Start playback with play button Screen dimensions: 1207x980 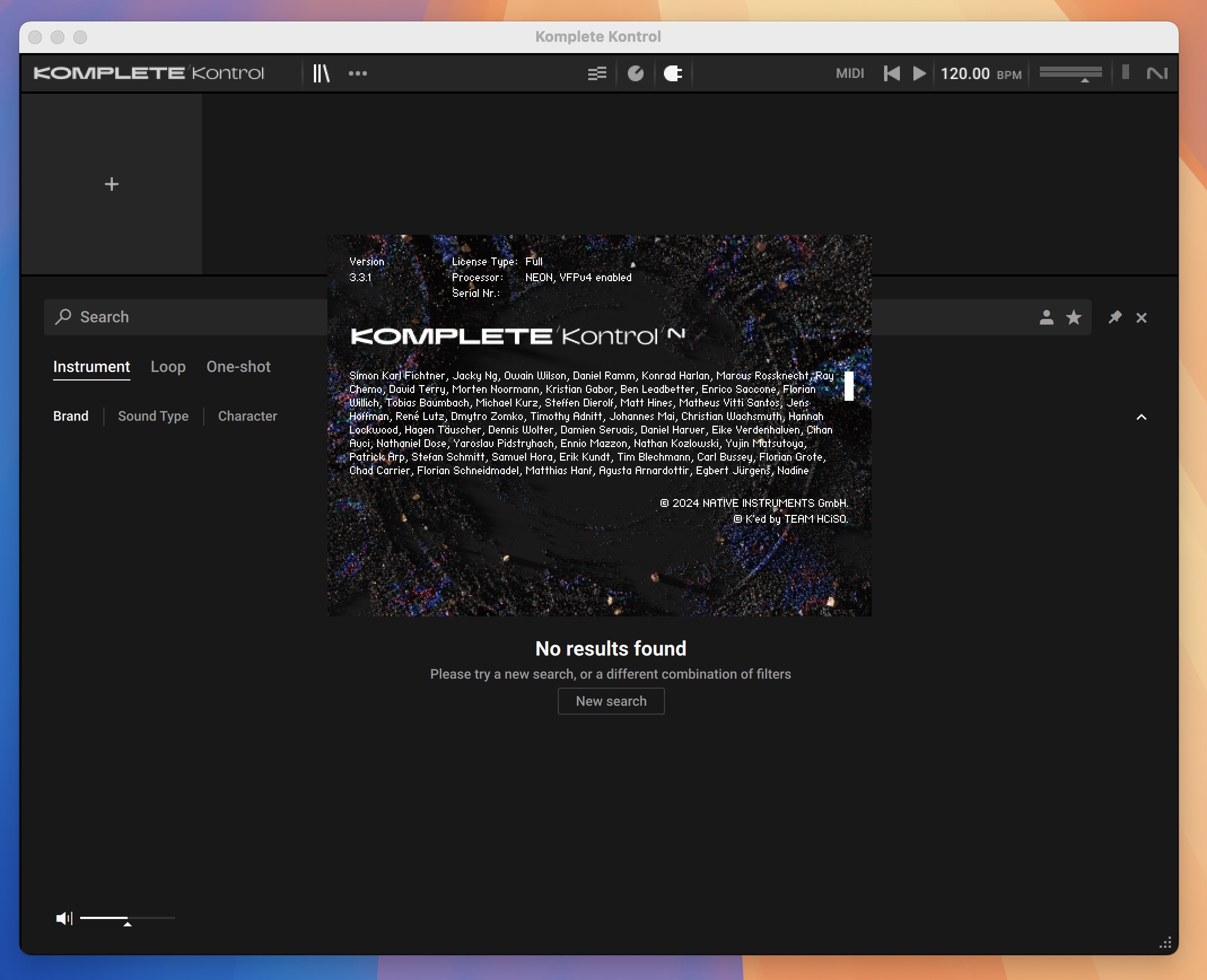click(919, 73)
